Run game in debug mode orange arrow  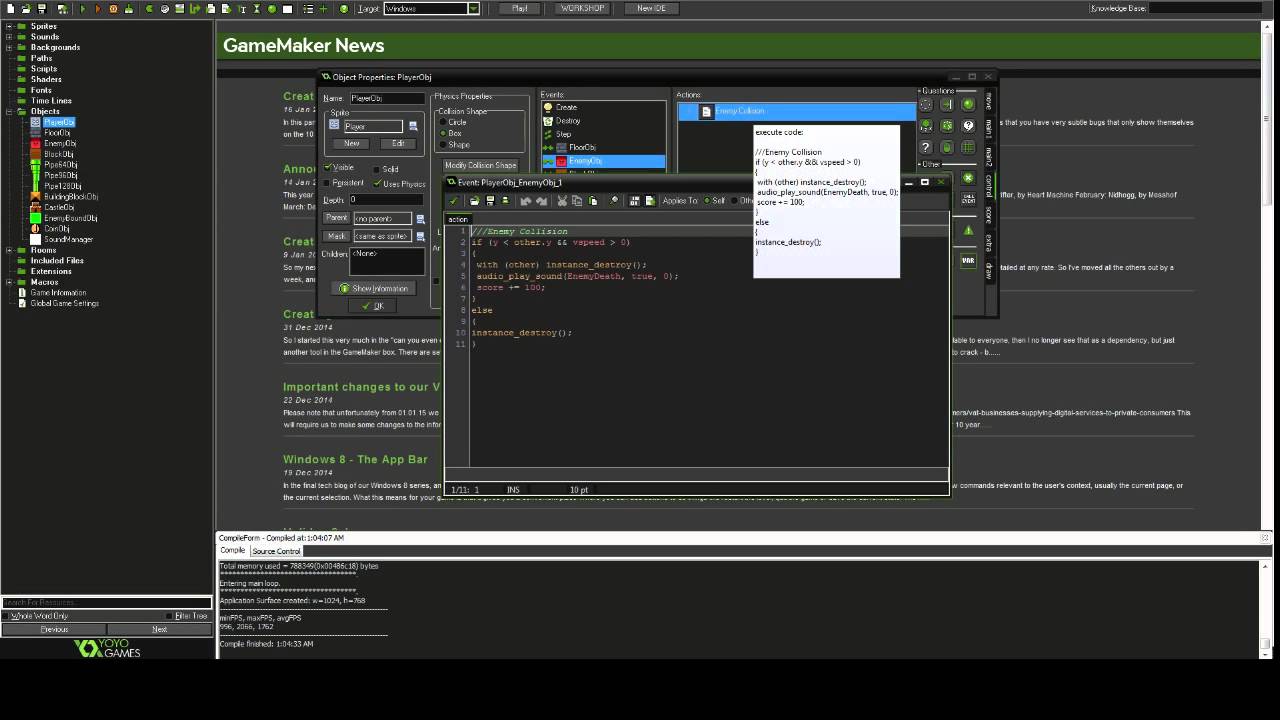pyautogui.click(x=98, y=8)
